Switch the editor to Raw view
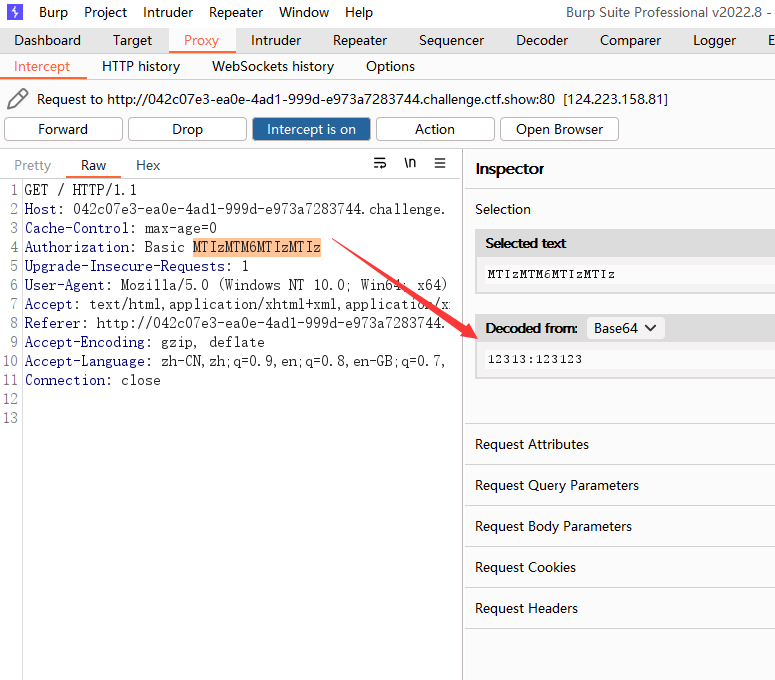Screen dimensions: 775x680 point(93,166)
